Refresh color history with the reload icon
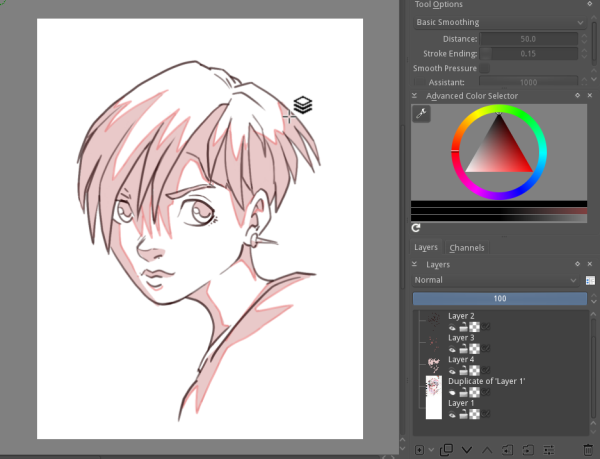This screenshot has height=459, width=600. pyautogui.click(x=416, y=228)
